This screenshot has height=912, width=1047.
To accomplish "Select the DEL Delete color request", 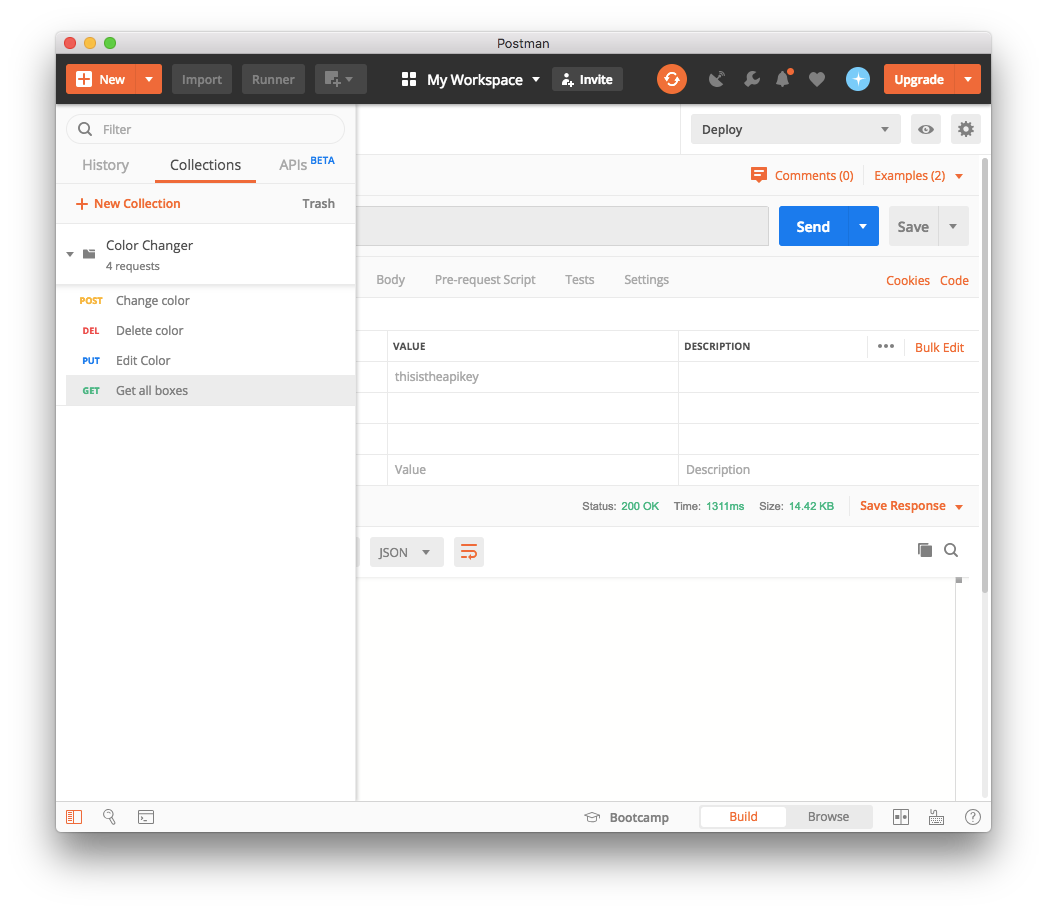I will (x=210, y=330).
